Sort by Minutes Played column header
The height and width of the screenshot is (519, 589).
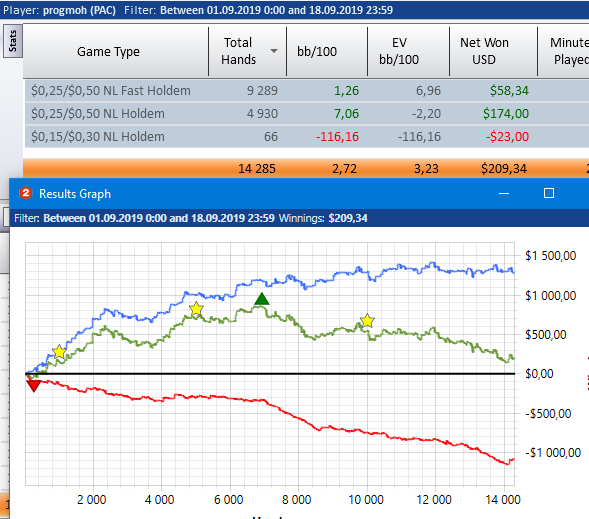pos(563,51)
